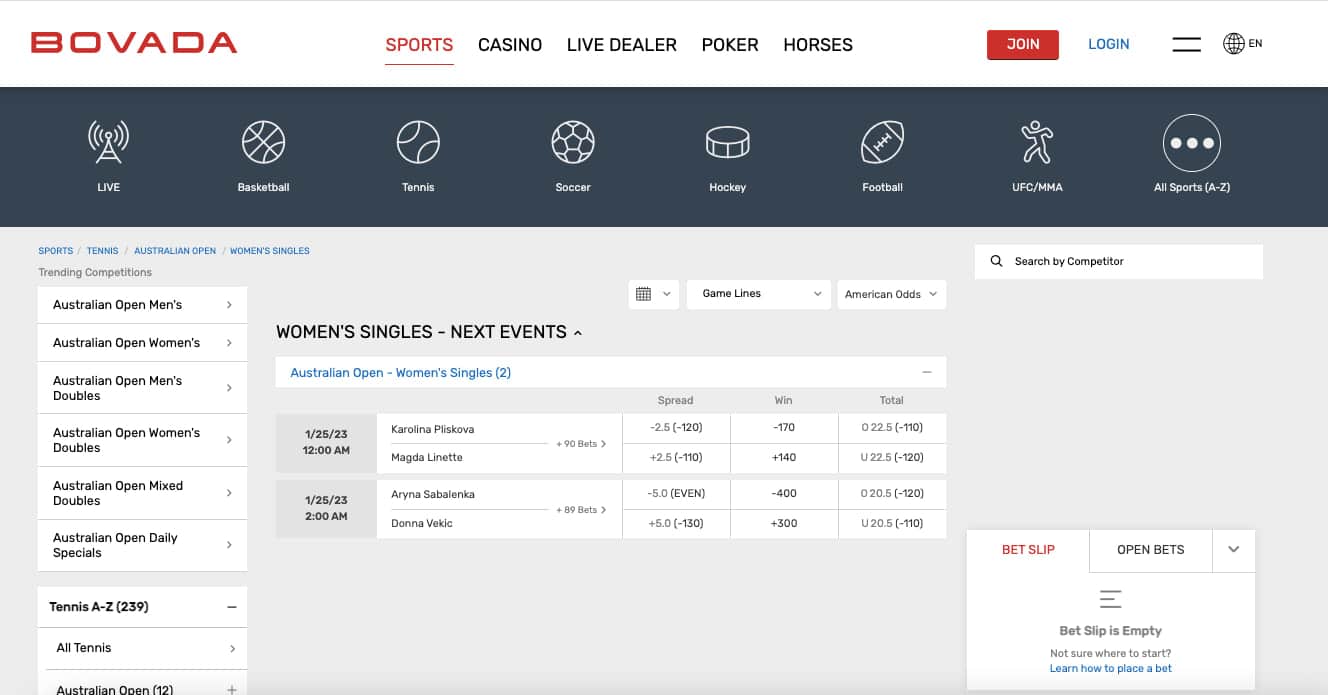Go to AUSTRALIAN OPEN breadcrumb link

coord(175,251)
